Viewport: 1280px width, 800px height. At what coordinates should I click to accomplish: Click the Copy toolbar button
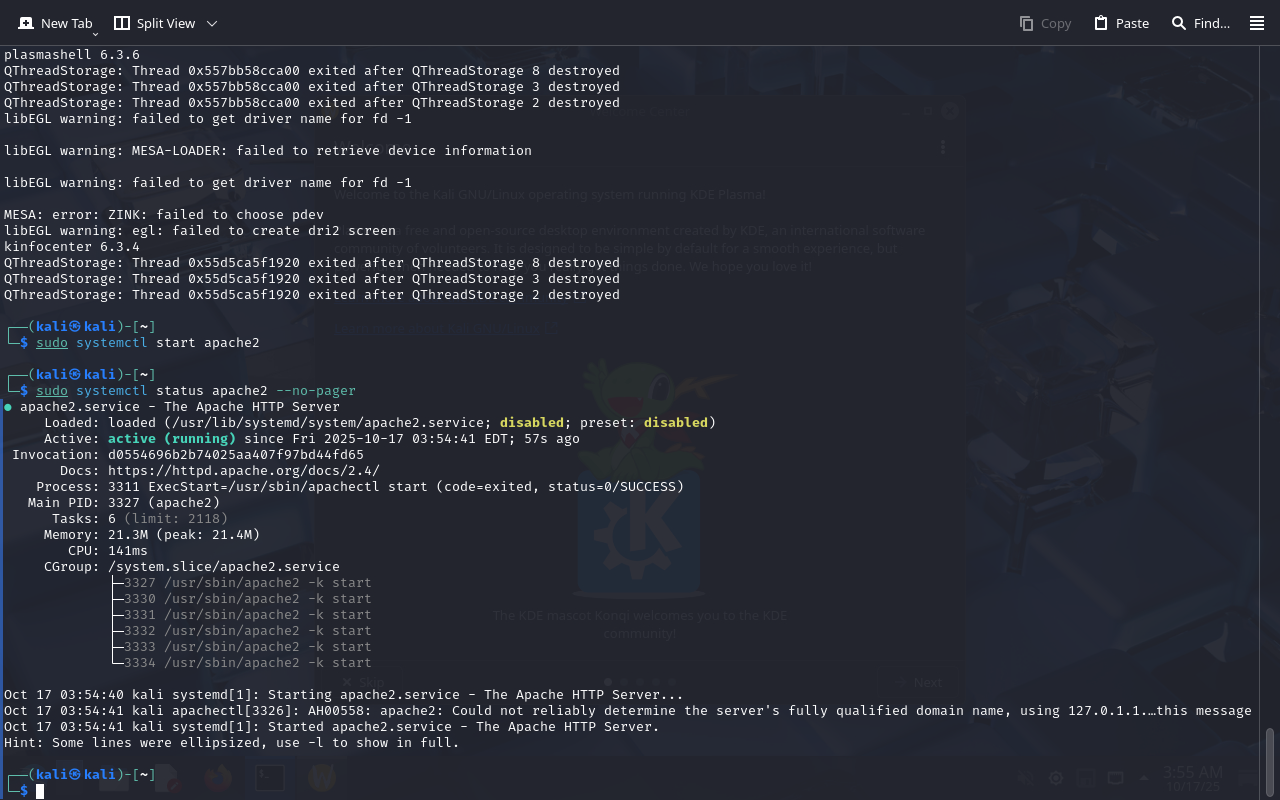tap(1045, 23)
